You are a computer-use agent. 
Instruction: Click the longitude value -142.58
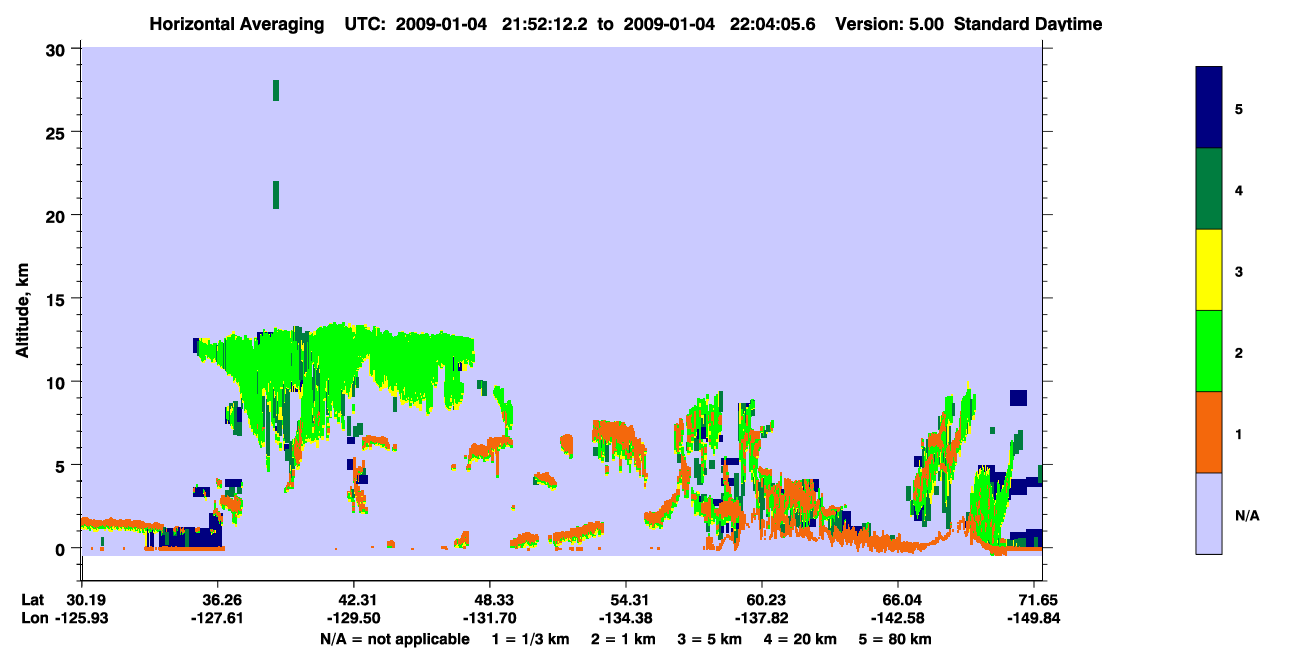pyautogui.click(x=898, y=619)
